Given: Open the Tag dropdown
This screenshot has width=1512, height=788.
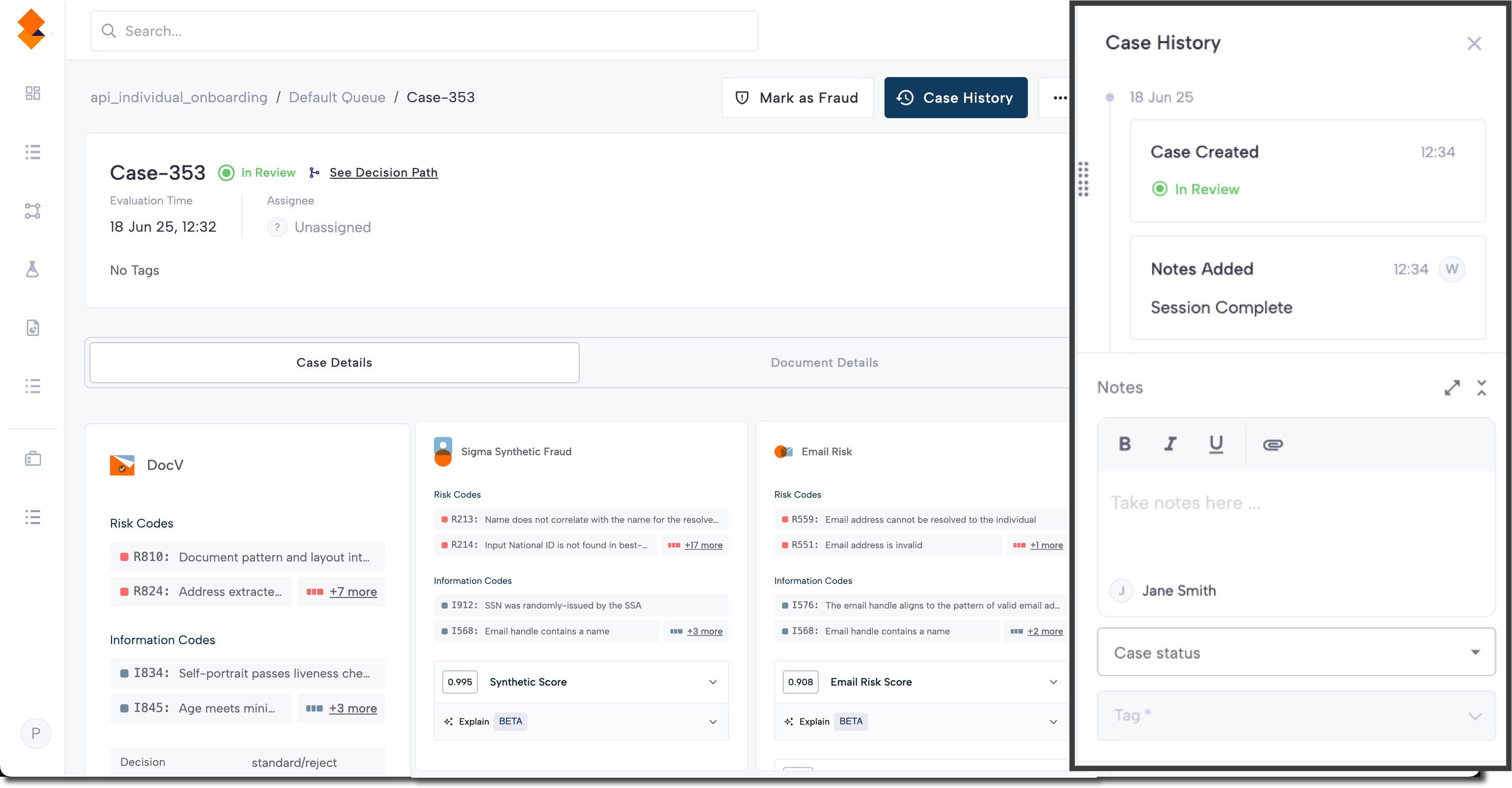Looking at the screenshot, I should click(1296, 715).
